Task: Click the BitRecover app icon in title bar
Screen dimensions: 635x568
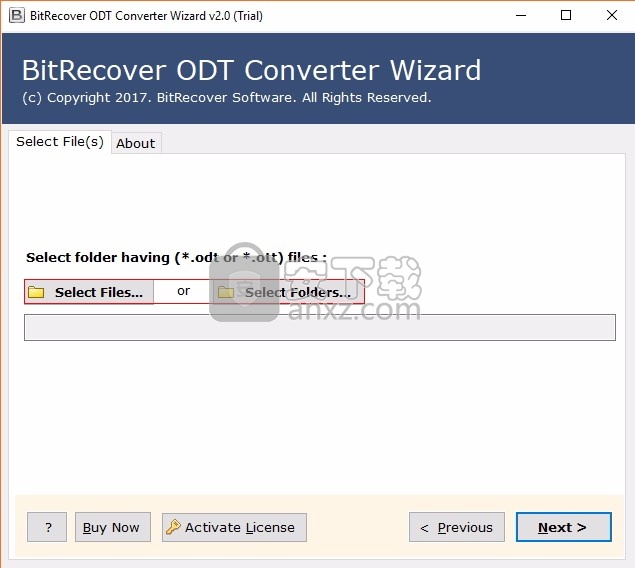Action: click(x=14, y=15)
